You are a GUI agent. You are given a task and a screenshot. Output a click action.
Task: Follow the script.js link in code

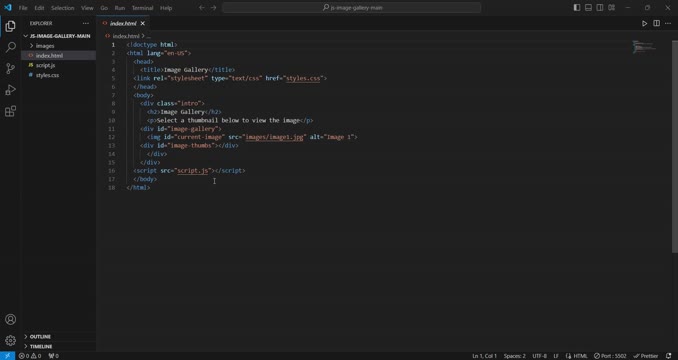click(193, 171)
